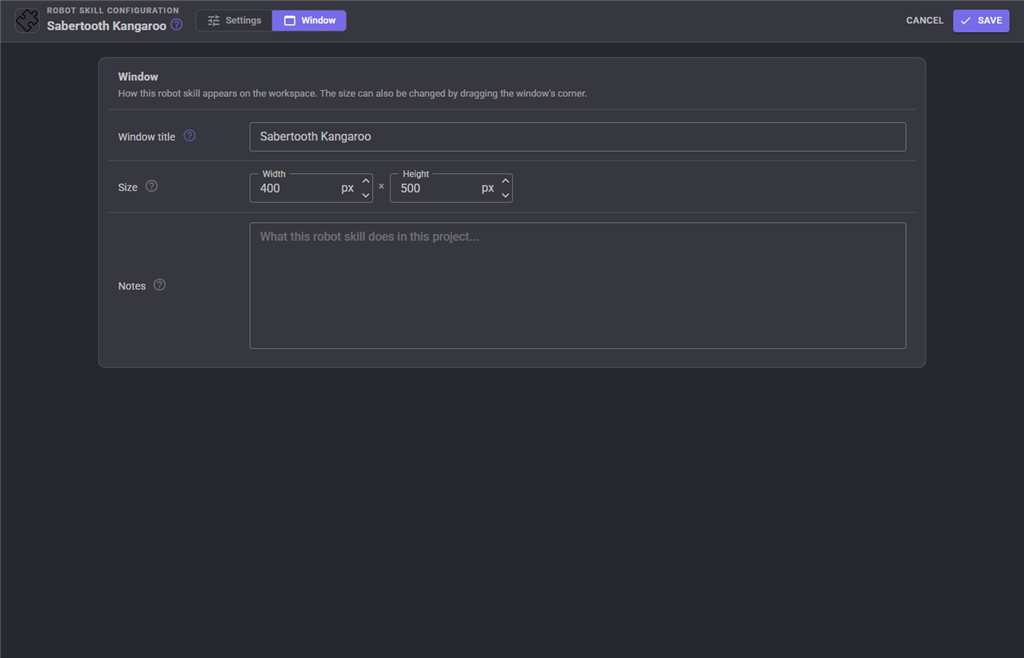Click the Window title text field
This screenshot has height=658, width=1024.
tap(577, 136)
